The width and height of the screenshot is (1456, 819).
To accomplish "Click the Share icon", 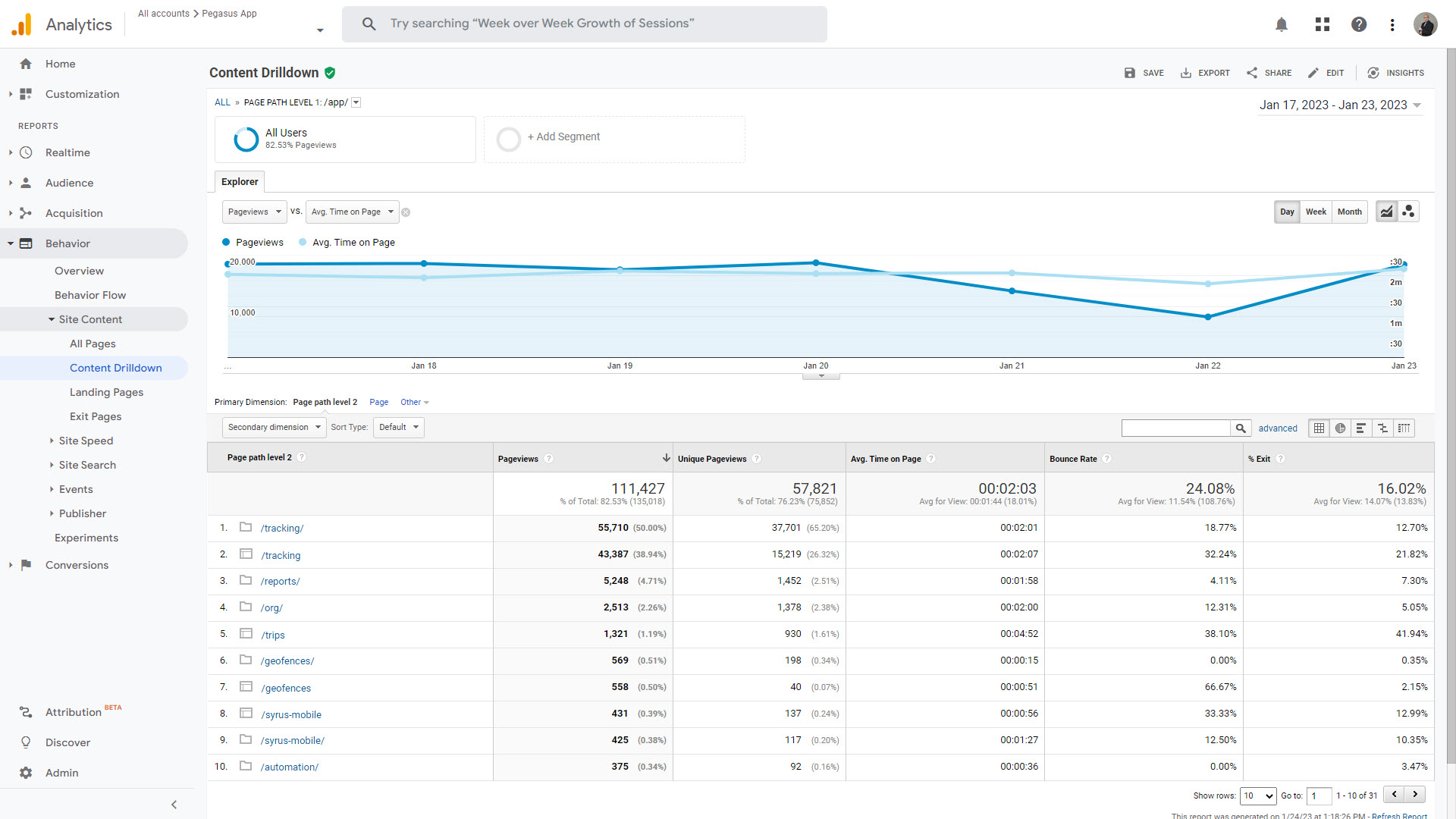I will (1252, 73).
